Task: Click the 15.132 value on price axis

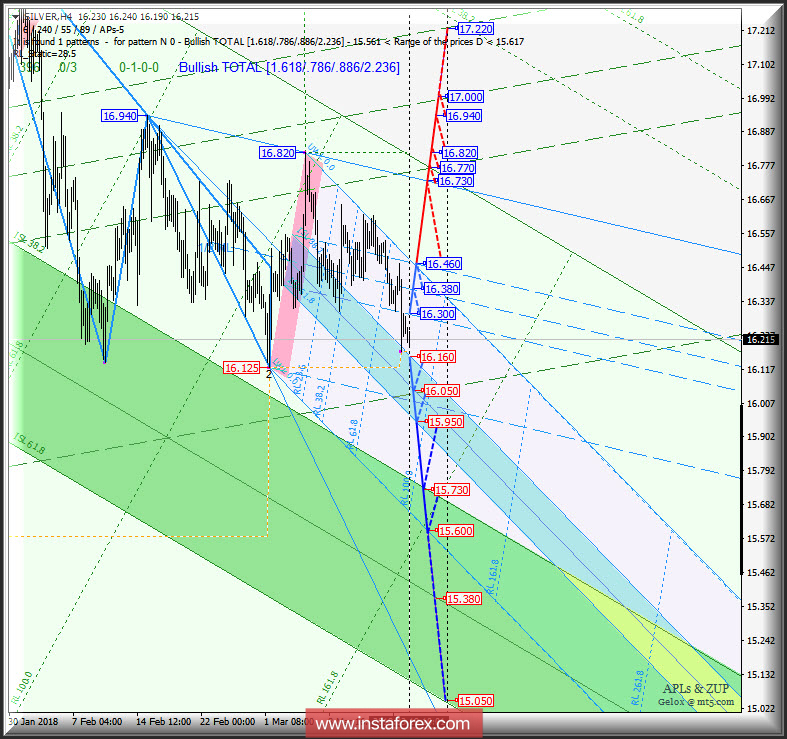Action: pyautogui.click(x=760, y=675)
